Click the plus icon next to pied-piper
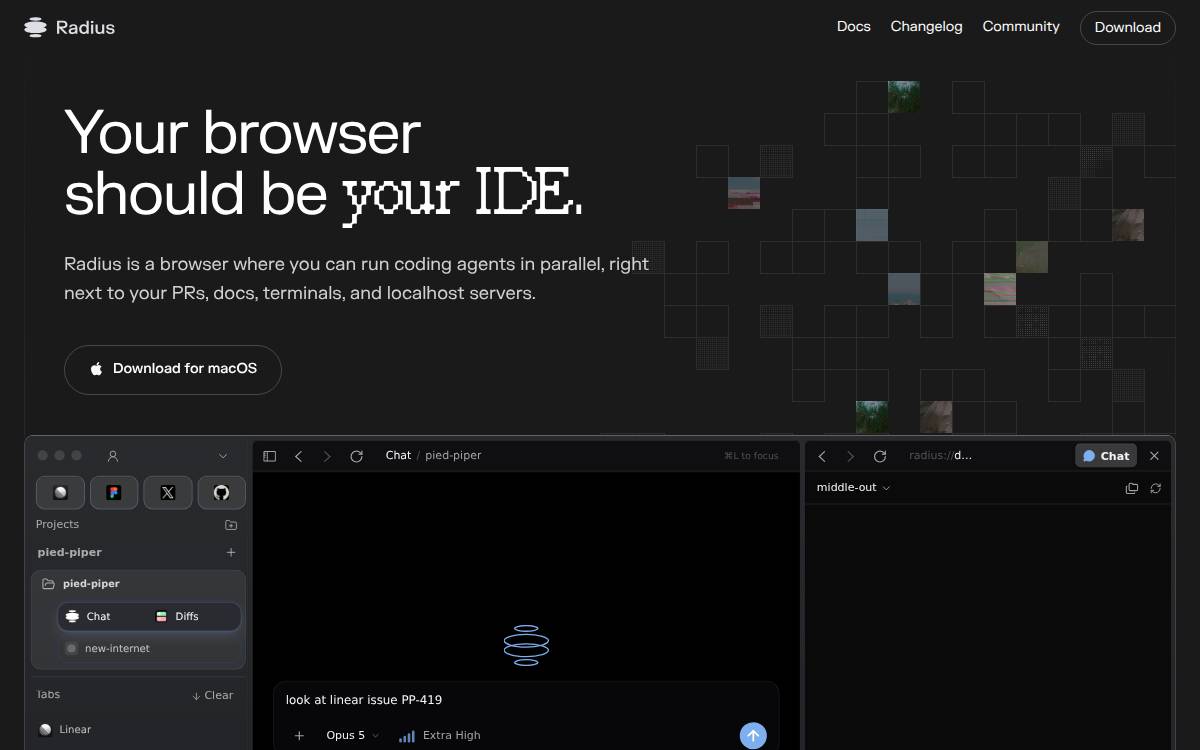 click(x=231, y=552)
